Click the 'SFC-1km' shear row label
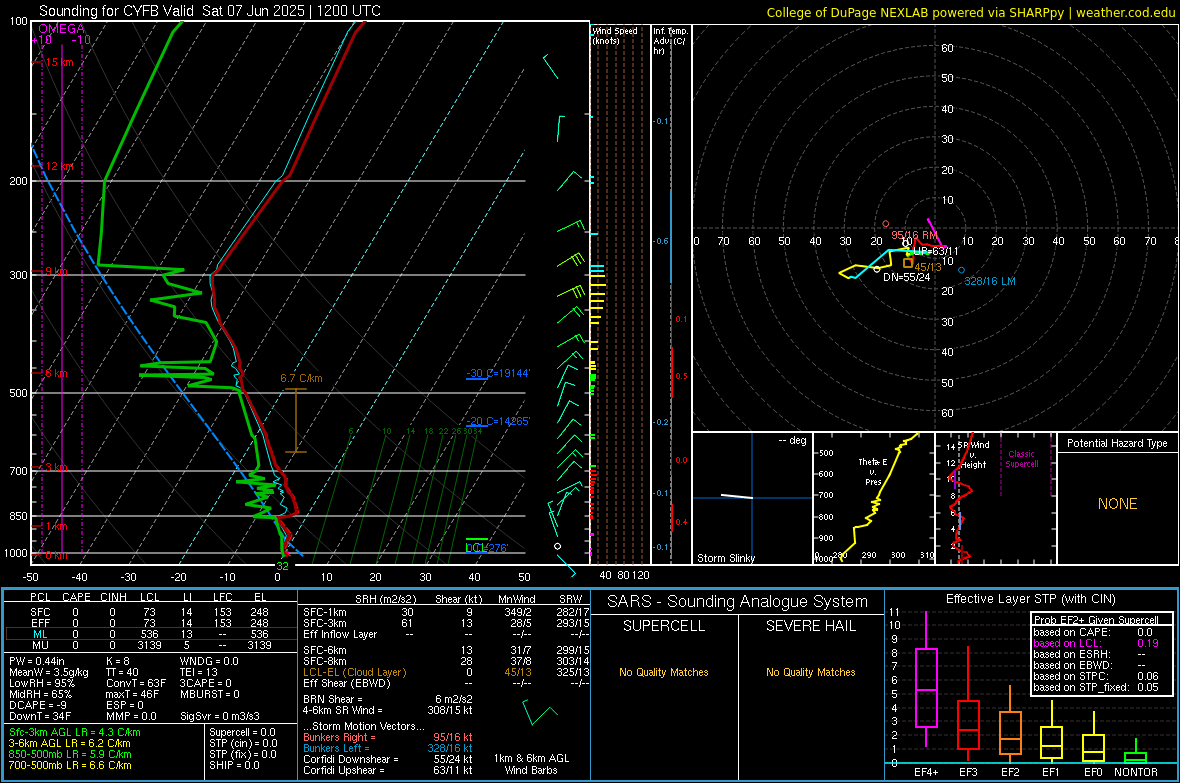This screenshot has height=783, width=1180. tap(324, 612)
